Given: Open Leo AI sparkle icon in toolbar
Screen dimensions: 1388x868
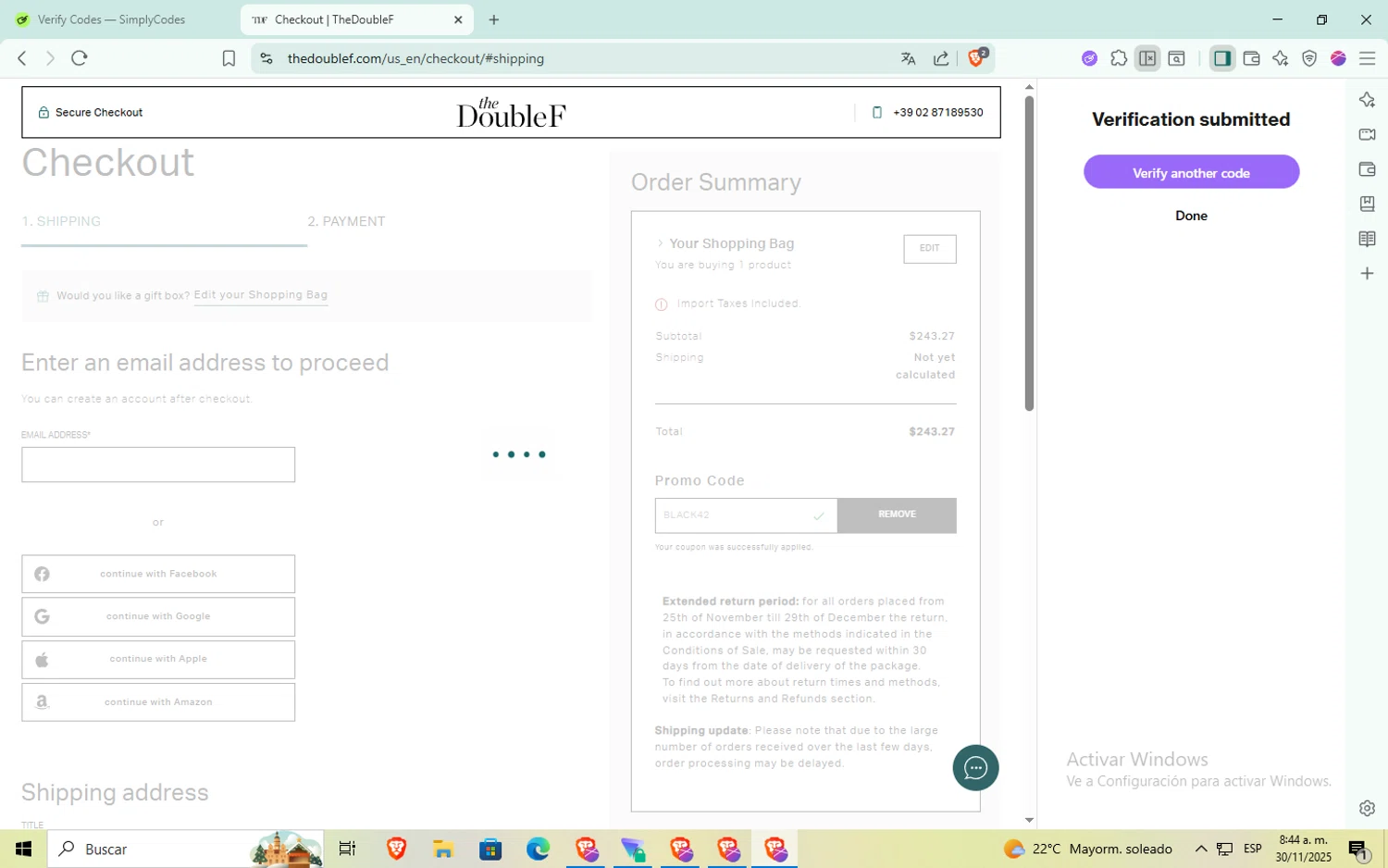Looking at the screenshot, I should [x=1281, y=58].
